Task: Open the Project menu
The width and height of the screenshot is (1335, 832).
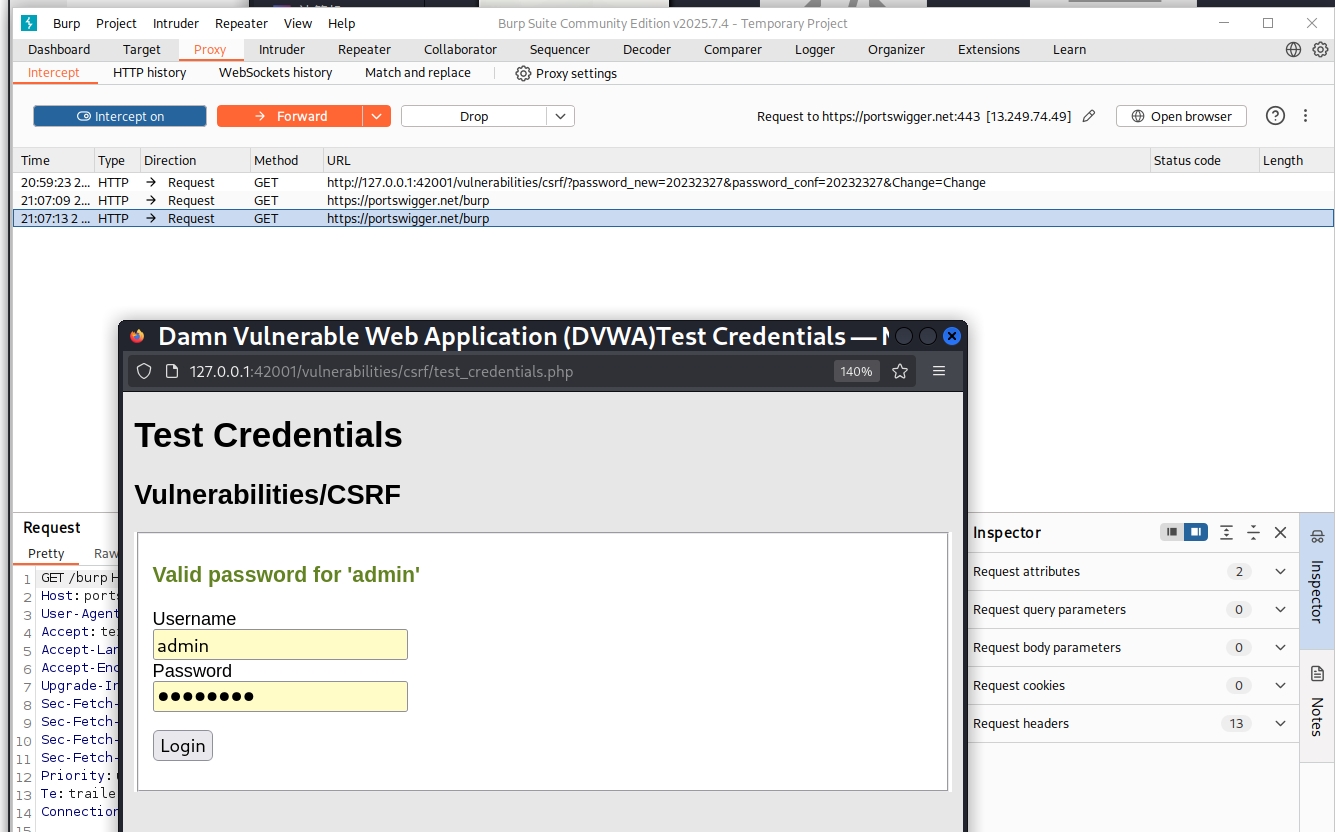Action: tap(117, 23)
